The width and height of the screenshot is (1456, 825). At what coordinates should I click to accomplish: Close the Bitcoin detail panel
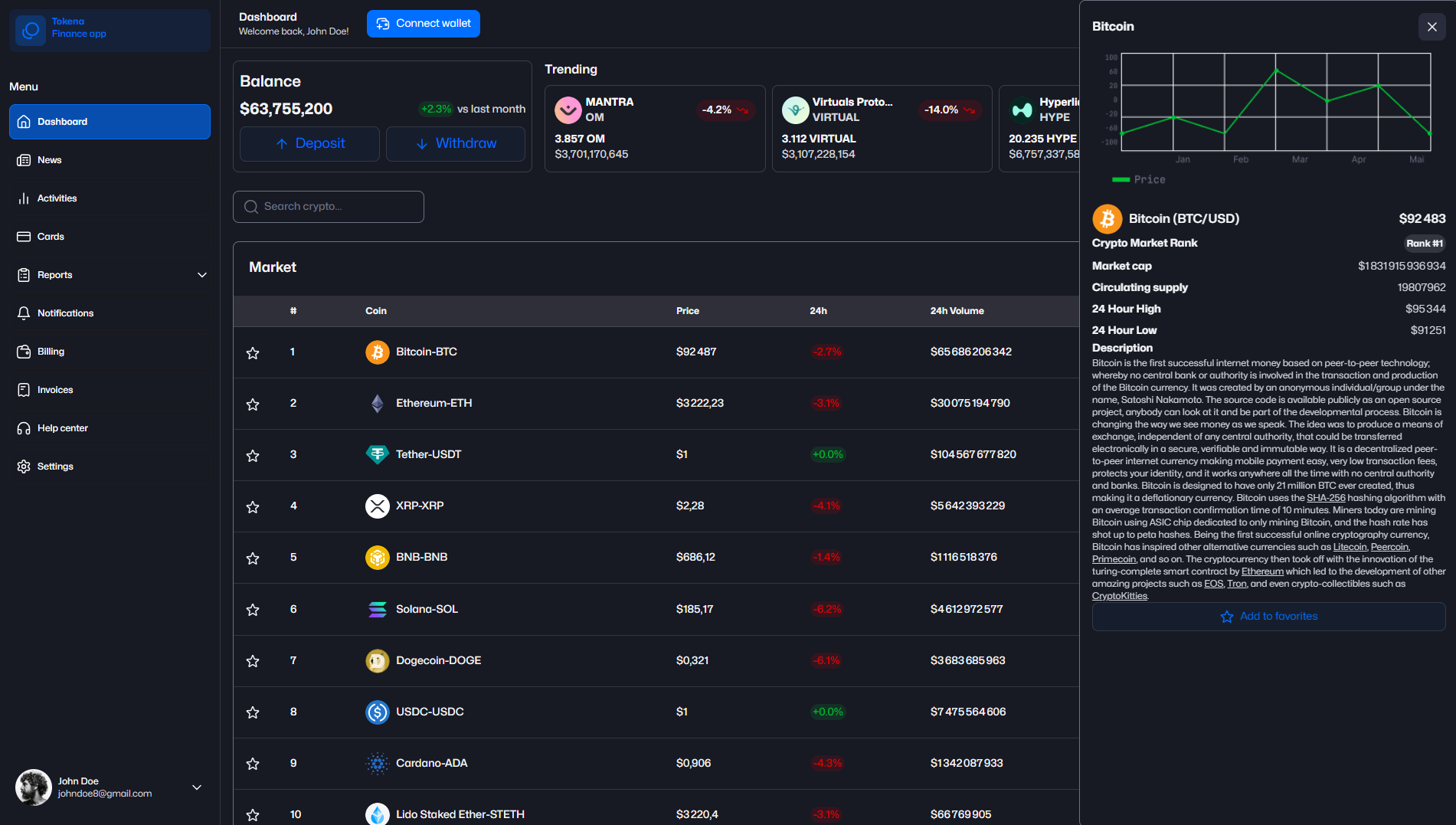1432,27
